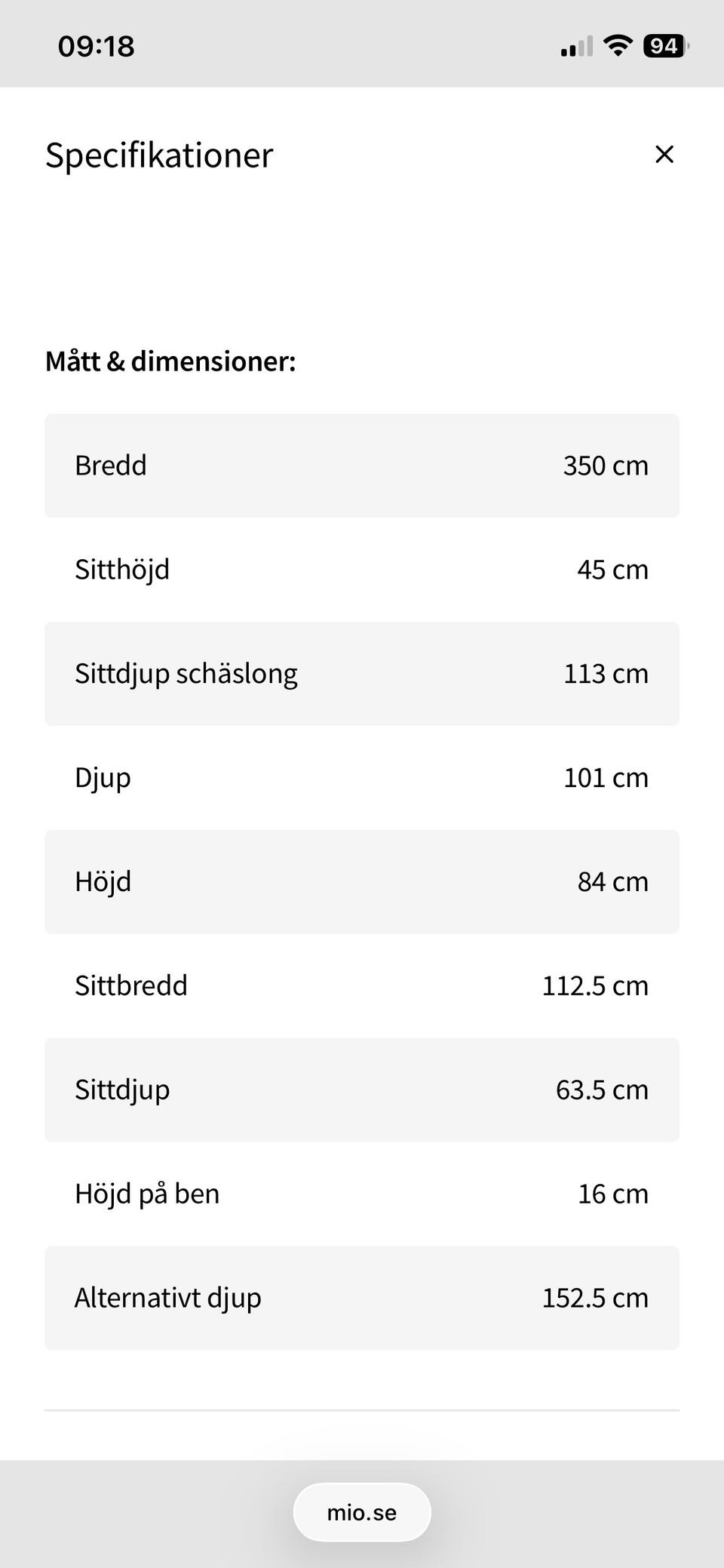Click the Höjd på ben label
The width and height of the screenshot is (724, 1568).
tap(147, 1194)
